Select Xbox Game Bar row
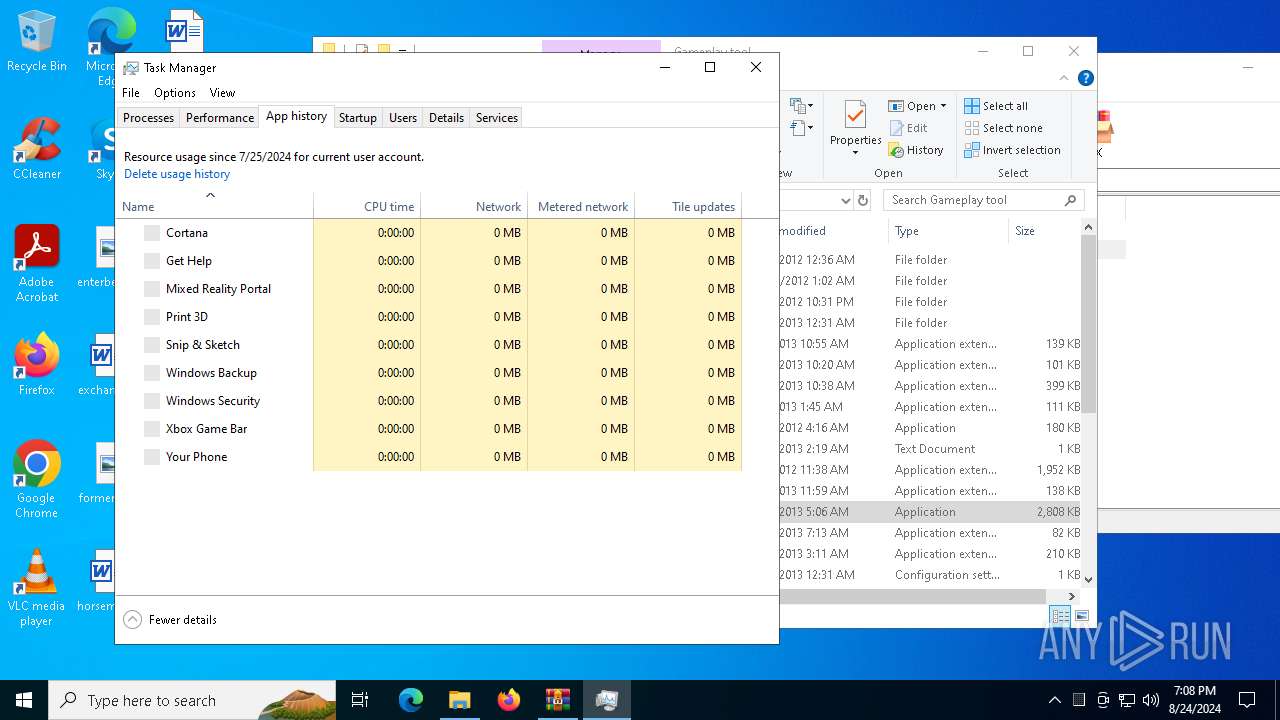The image size is (1280, 720). coord(429,428)
